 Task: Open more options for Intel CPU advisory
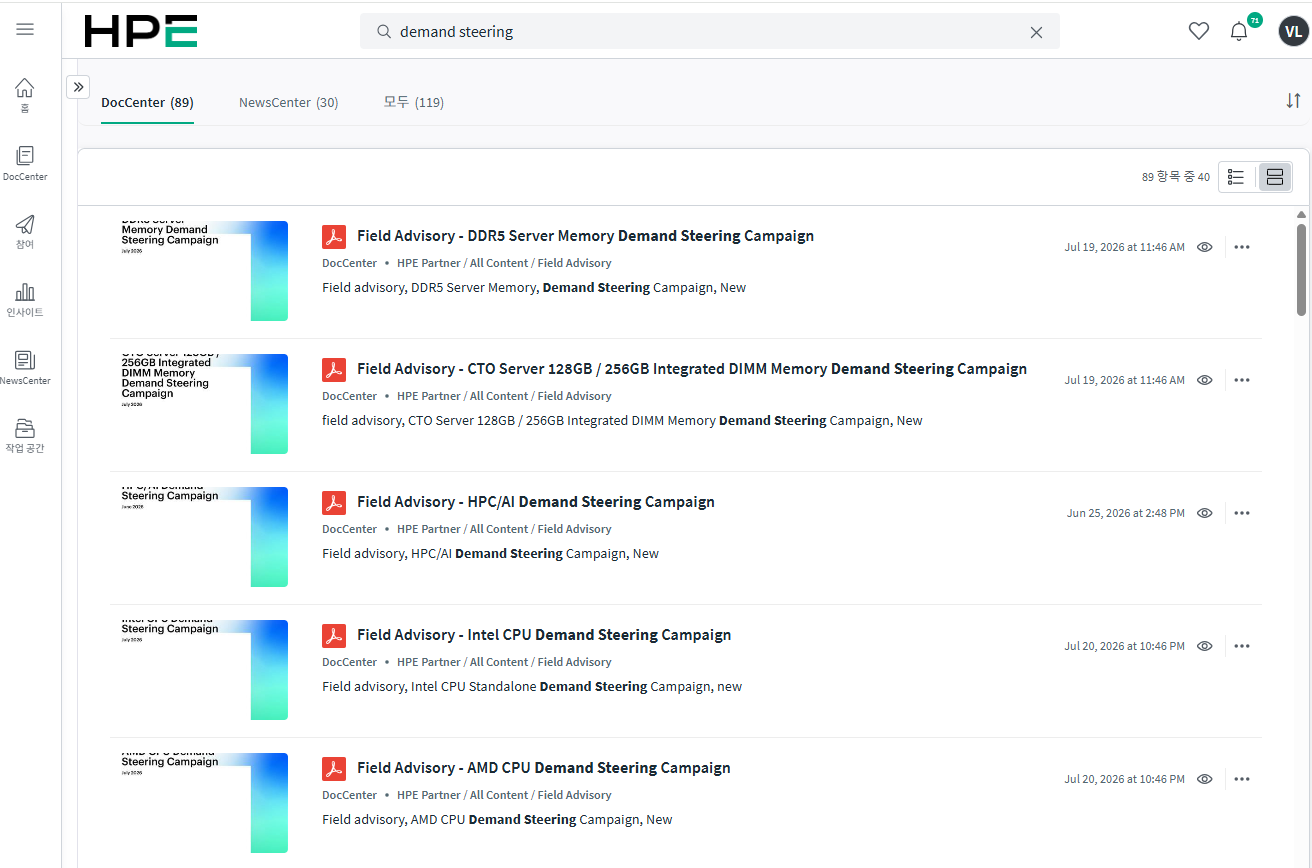[x=1242, y=646]
